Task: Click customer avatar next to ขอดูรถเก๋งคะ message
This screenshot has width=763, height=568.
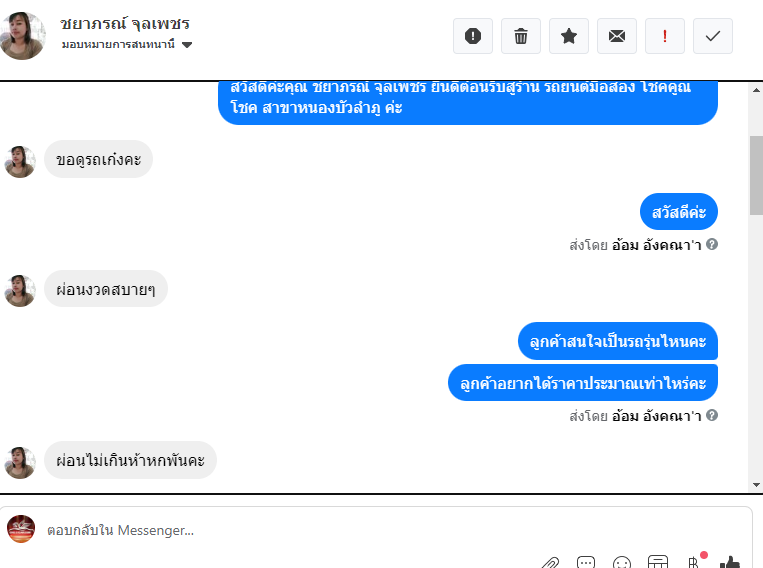Action: tap(20, 162)
